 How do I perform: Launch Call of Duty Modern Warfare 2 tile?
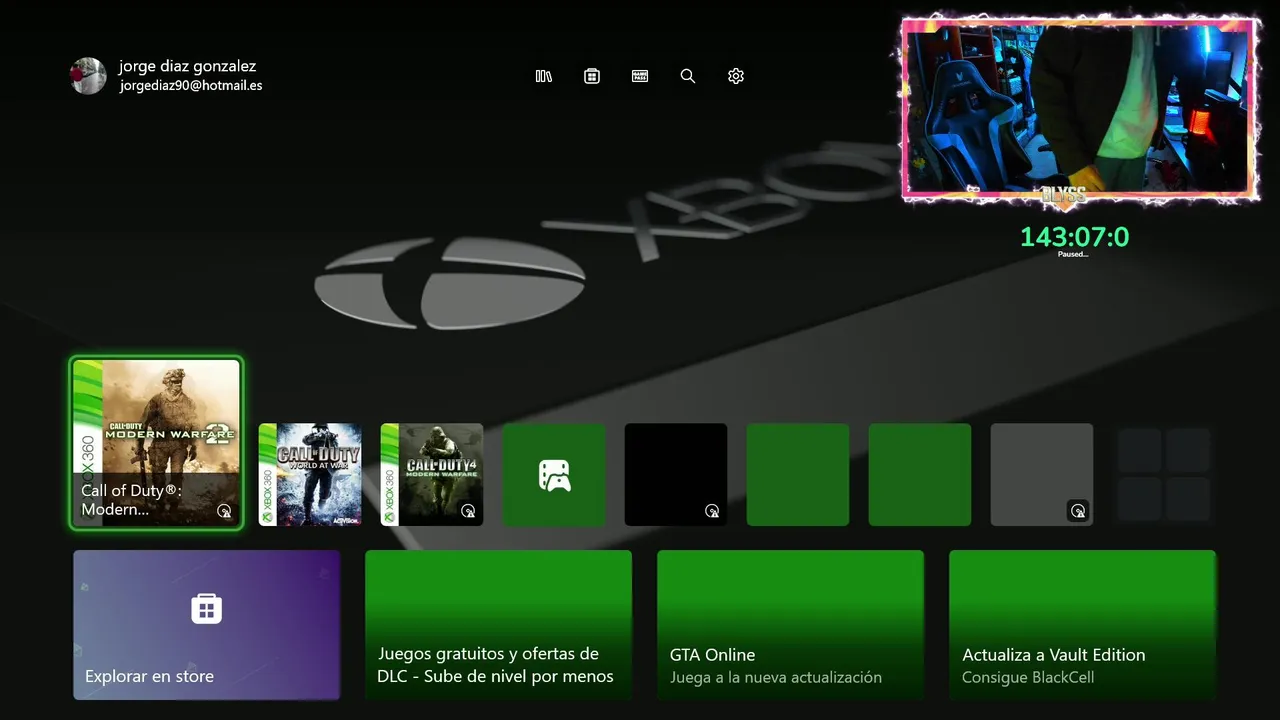tap(157, 443)
